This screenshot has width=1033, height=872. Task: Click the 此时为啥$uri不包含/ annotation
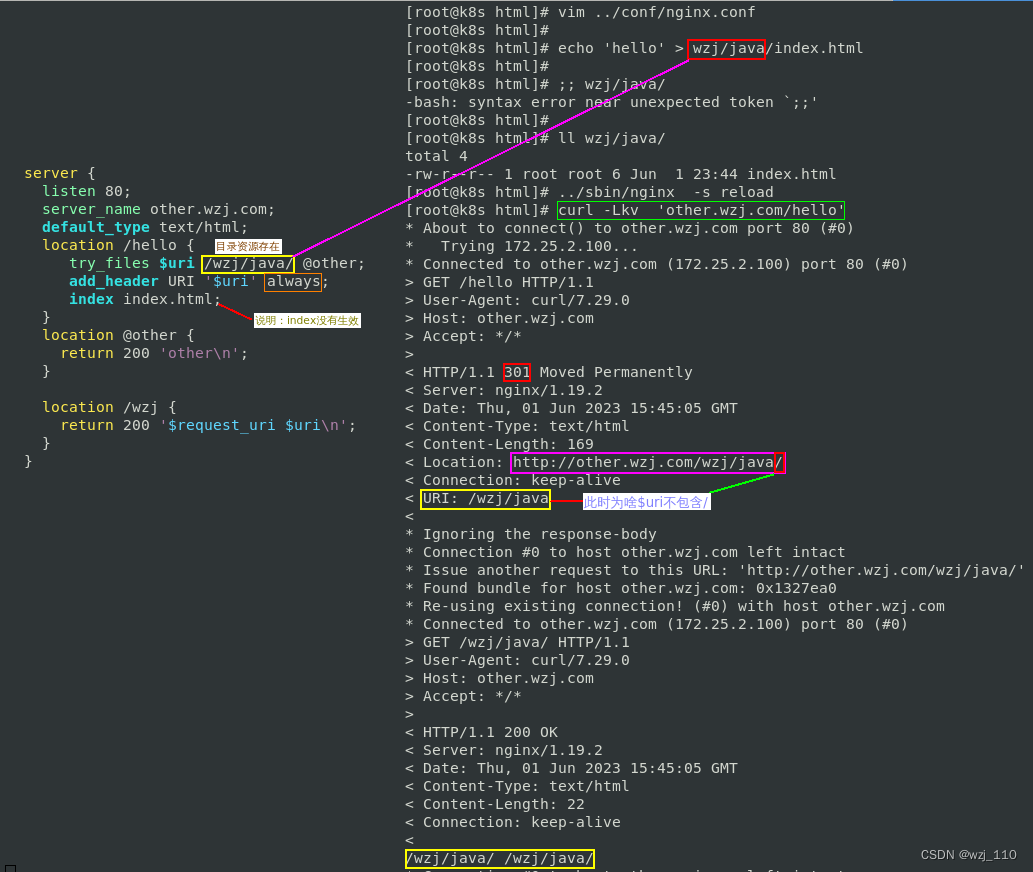pyautogui.click(x=646, y=500)
